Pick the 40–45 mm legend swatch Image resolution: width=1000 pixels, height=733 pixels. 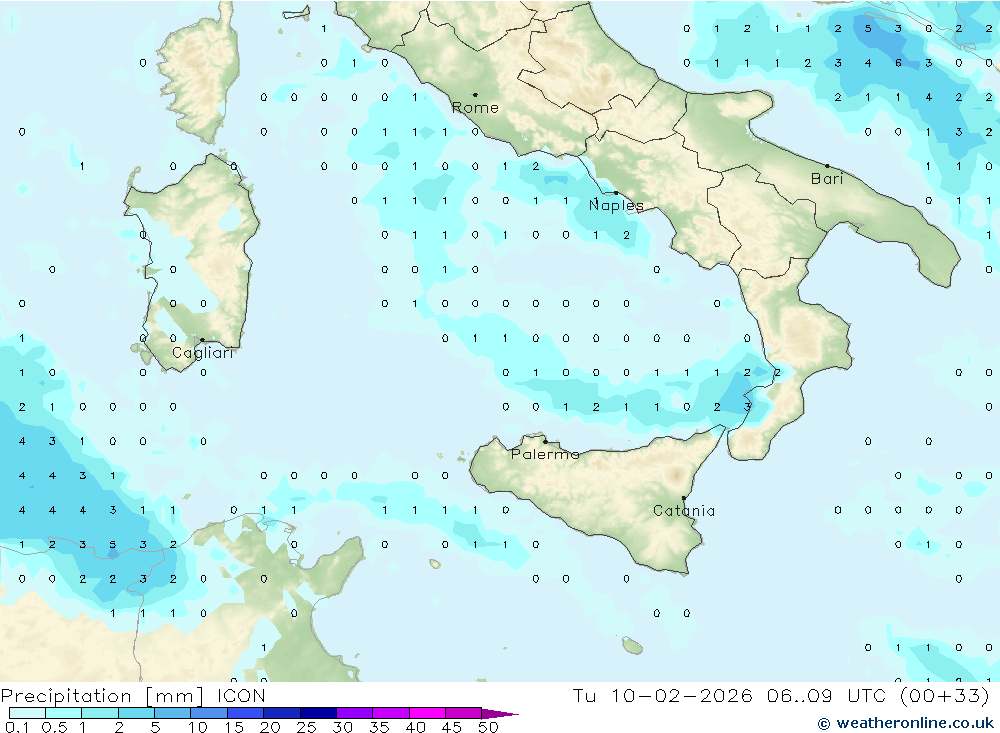[427, 713]
